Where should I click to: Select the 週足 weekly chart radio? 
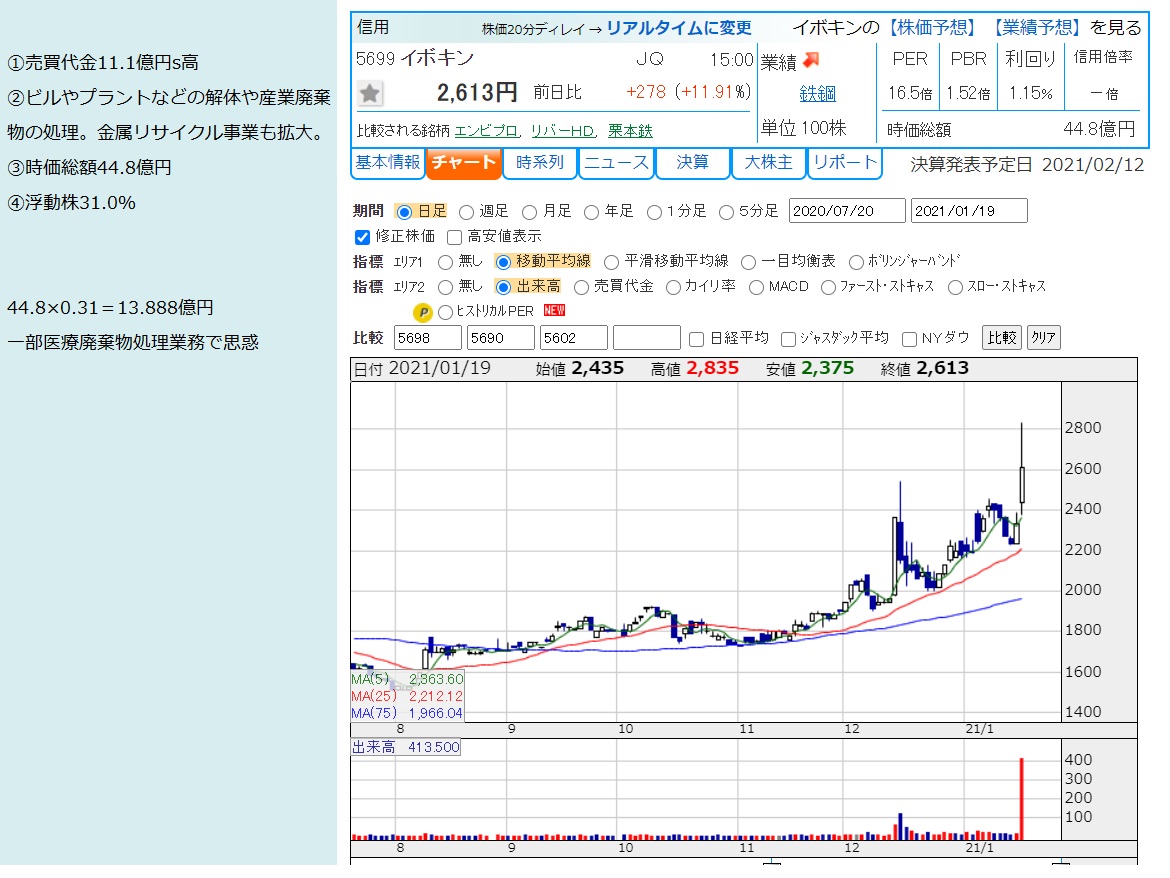pyautogui.click(x=466, y=213)
